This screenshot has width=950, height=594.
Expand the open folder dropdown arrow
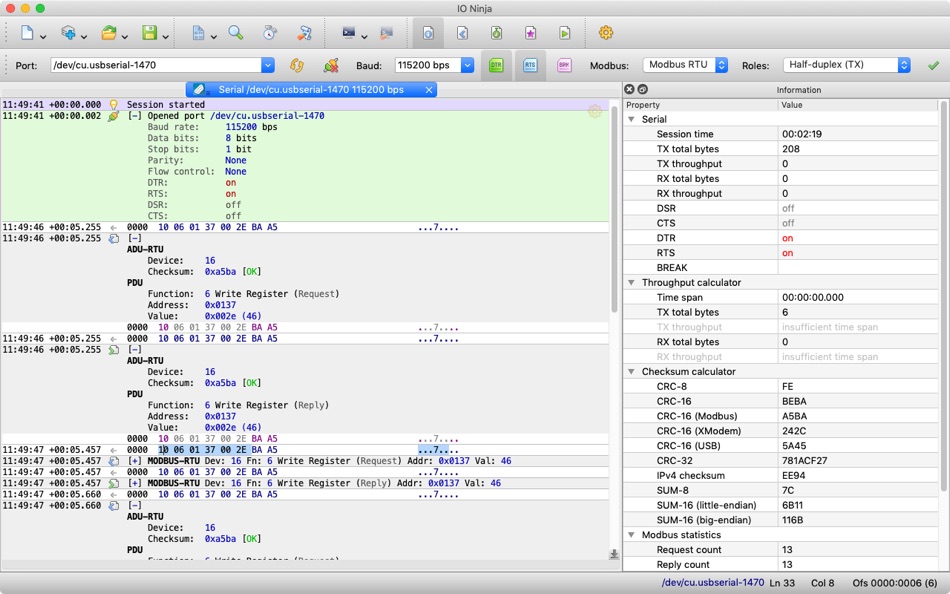click(124, 36)
